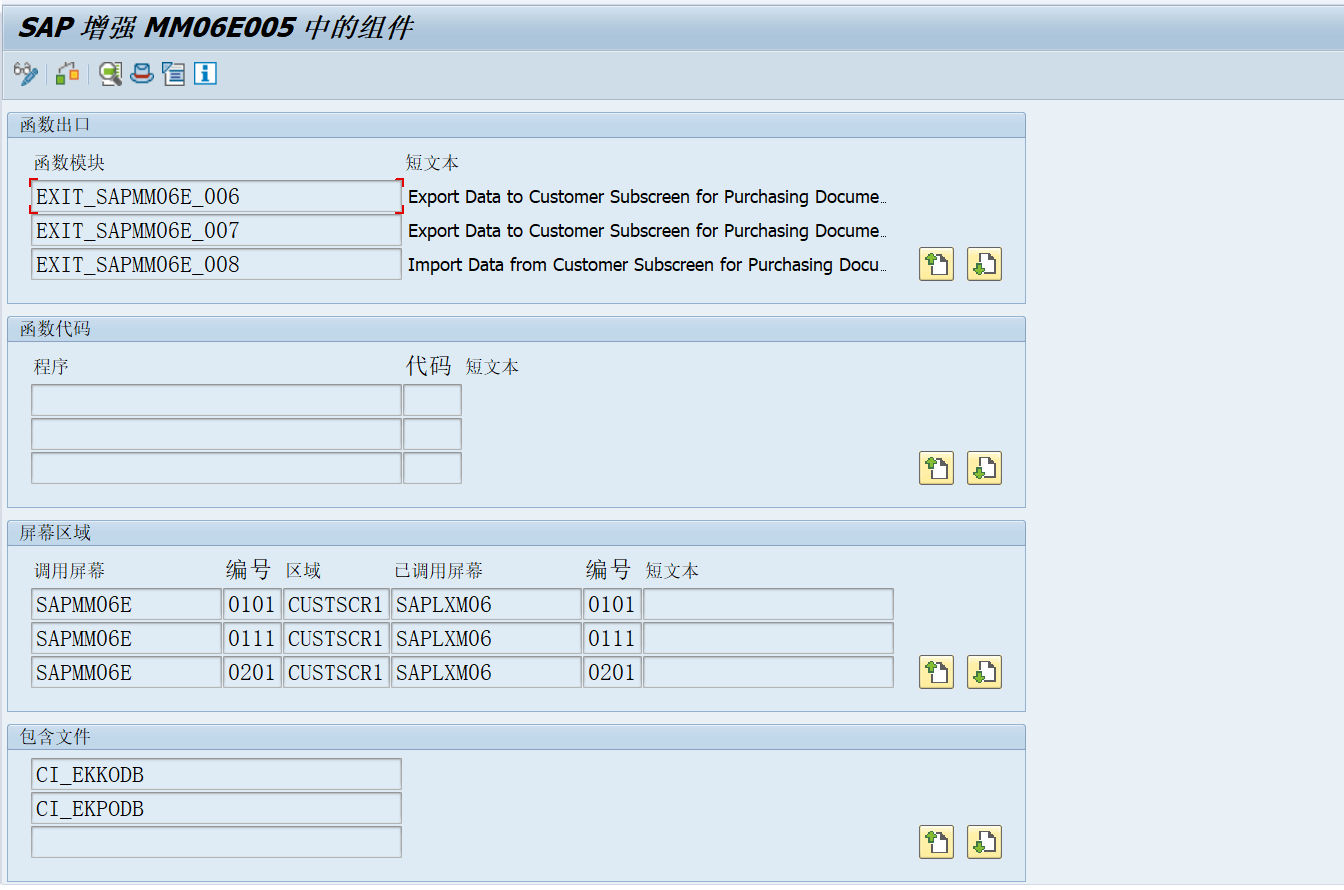Click the page-up icon beside 函数出口 section

pos(936,264)
